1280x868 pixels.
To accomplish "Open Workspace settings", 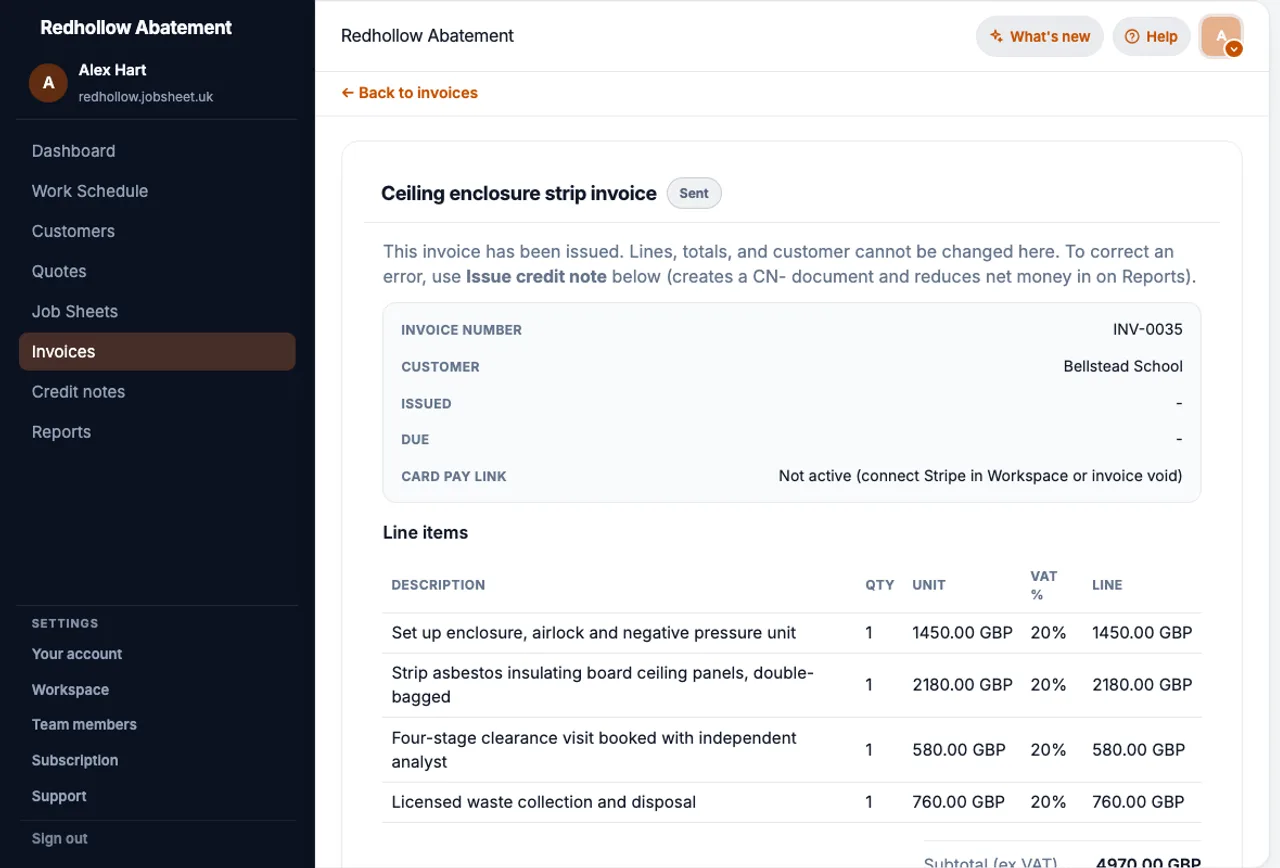I will point(70,690).
